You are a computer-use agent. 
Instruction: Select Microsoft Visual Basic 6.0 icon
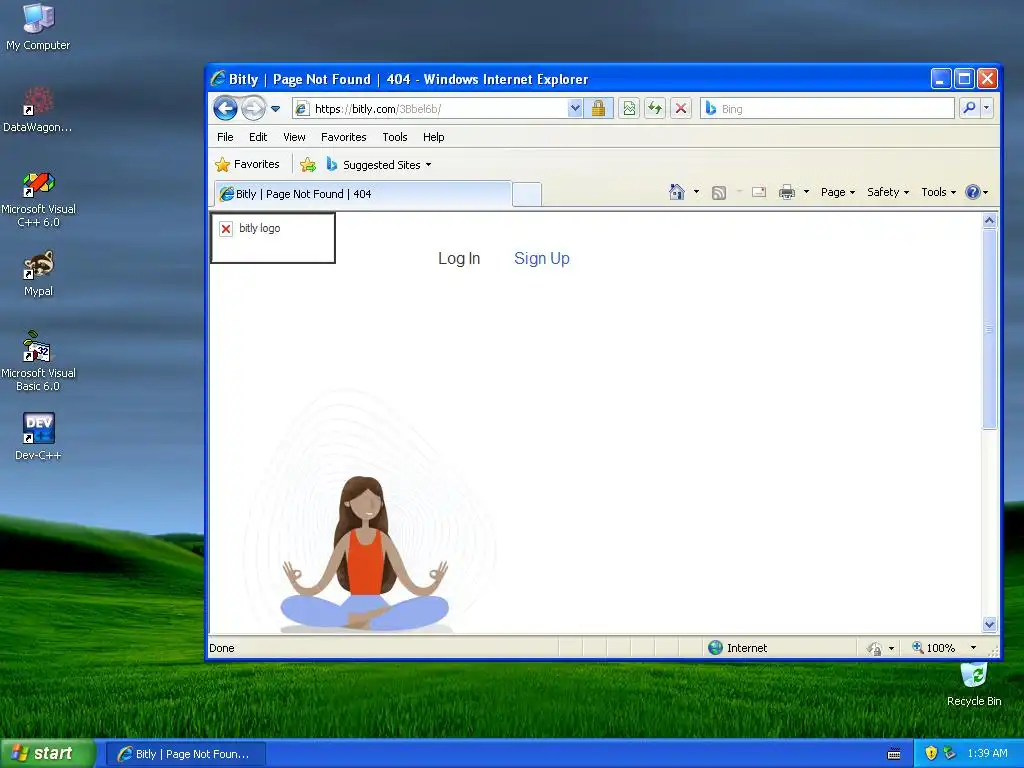pyautogui.click(x=38, y=362)
